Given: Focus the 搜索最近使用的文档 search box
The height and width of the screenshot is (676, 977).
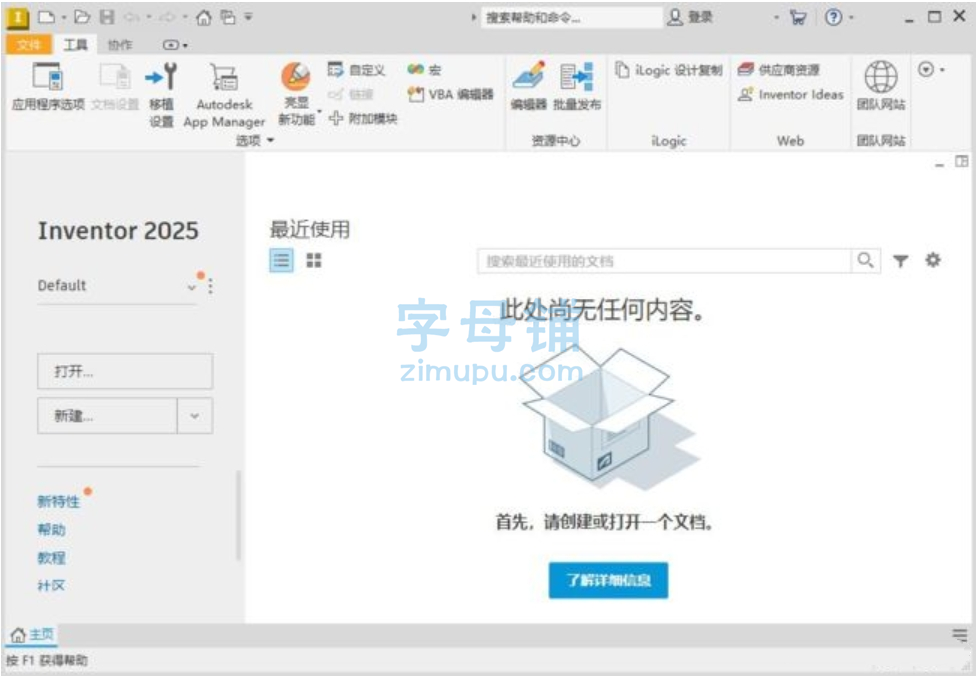Looking at the screenshot, I should pos(664,260).
